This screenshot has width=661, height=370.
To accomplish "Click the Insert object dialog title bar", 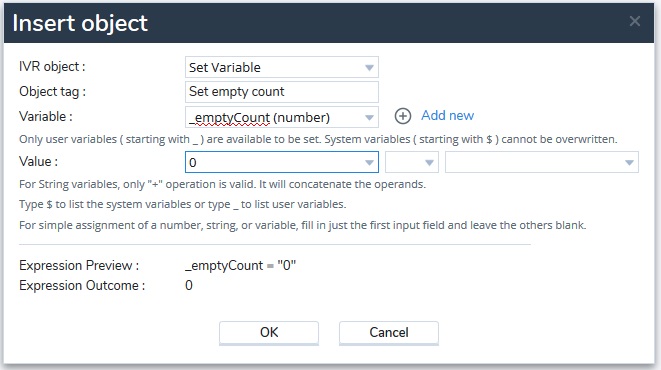I will coord(329,23).
